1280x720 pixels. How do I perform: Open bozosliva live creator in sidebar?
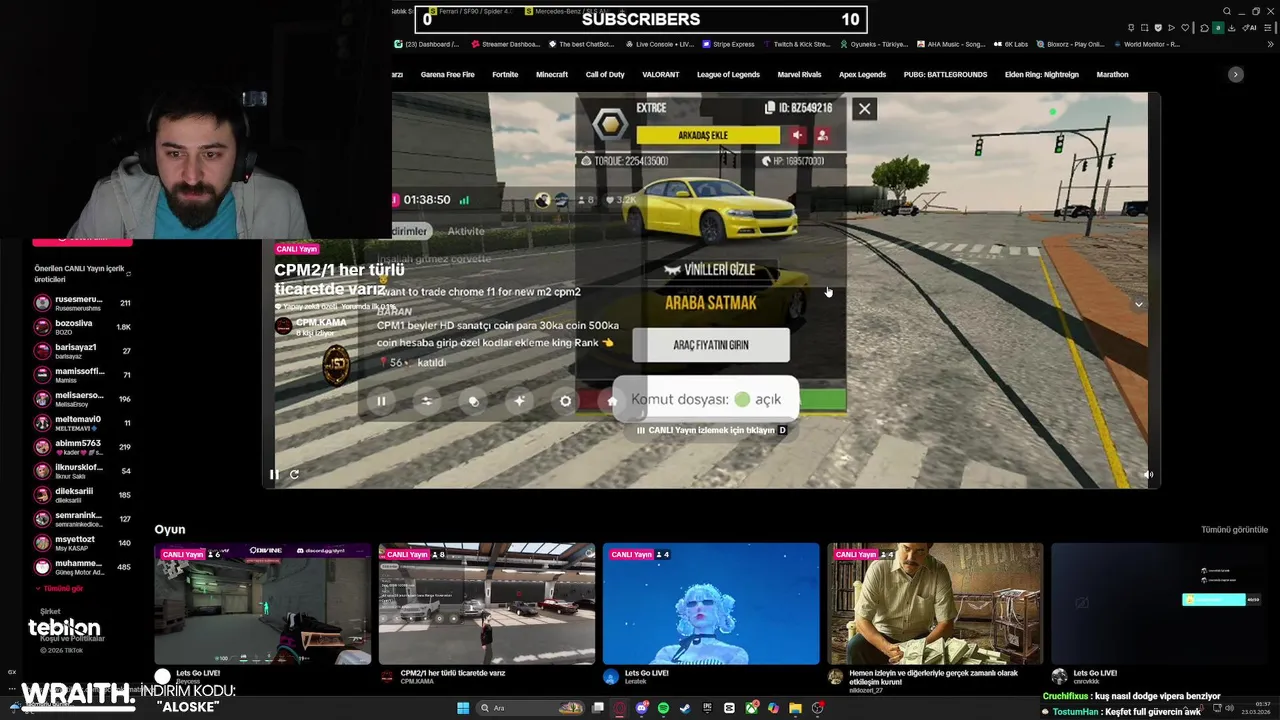[84, 327]
